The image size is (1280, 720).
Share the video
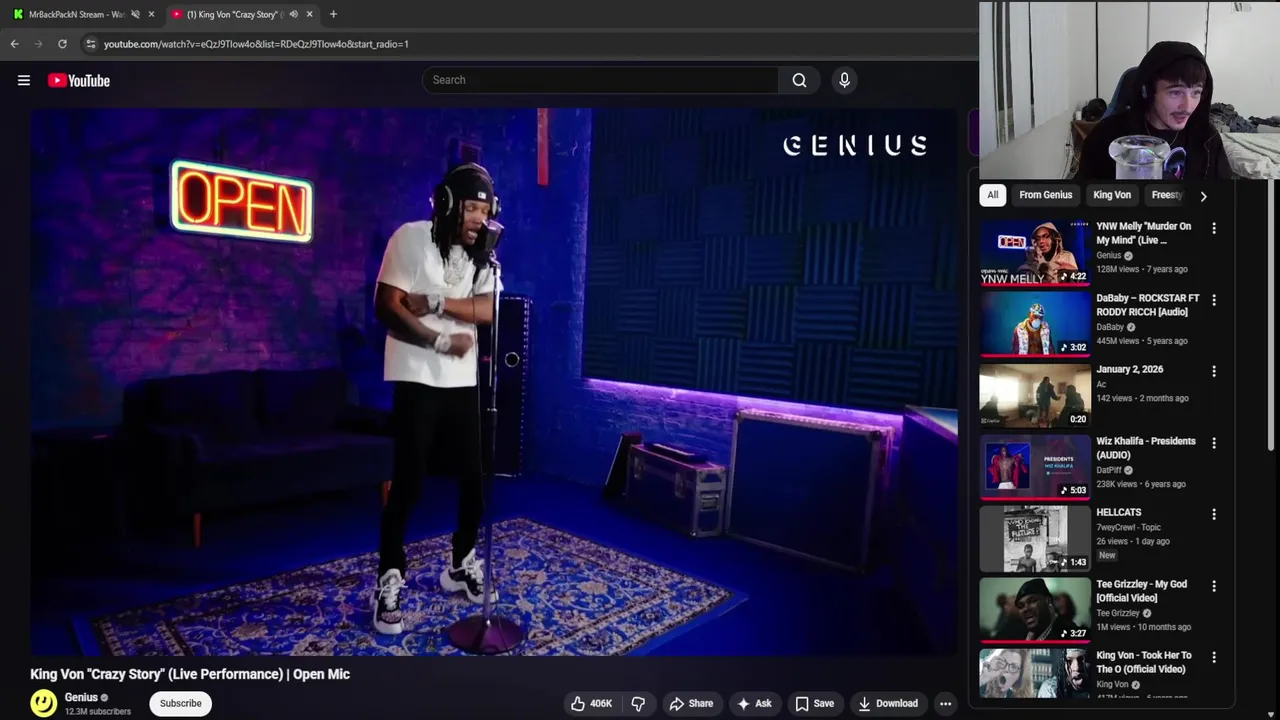pyautogui.click(x=691, y=703)
